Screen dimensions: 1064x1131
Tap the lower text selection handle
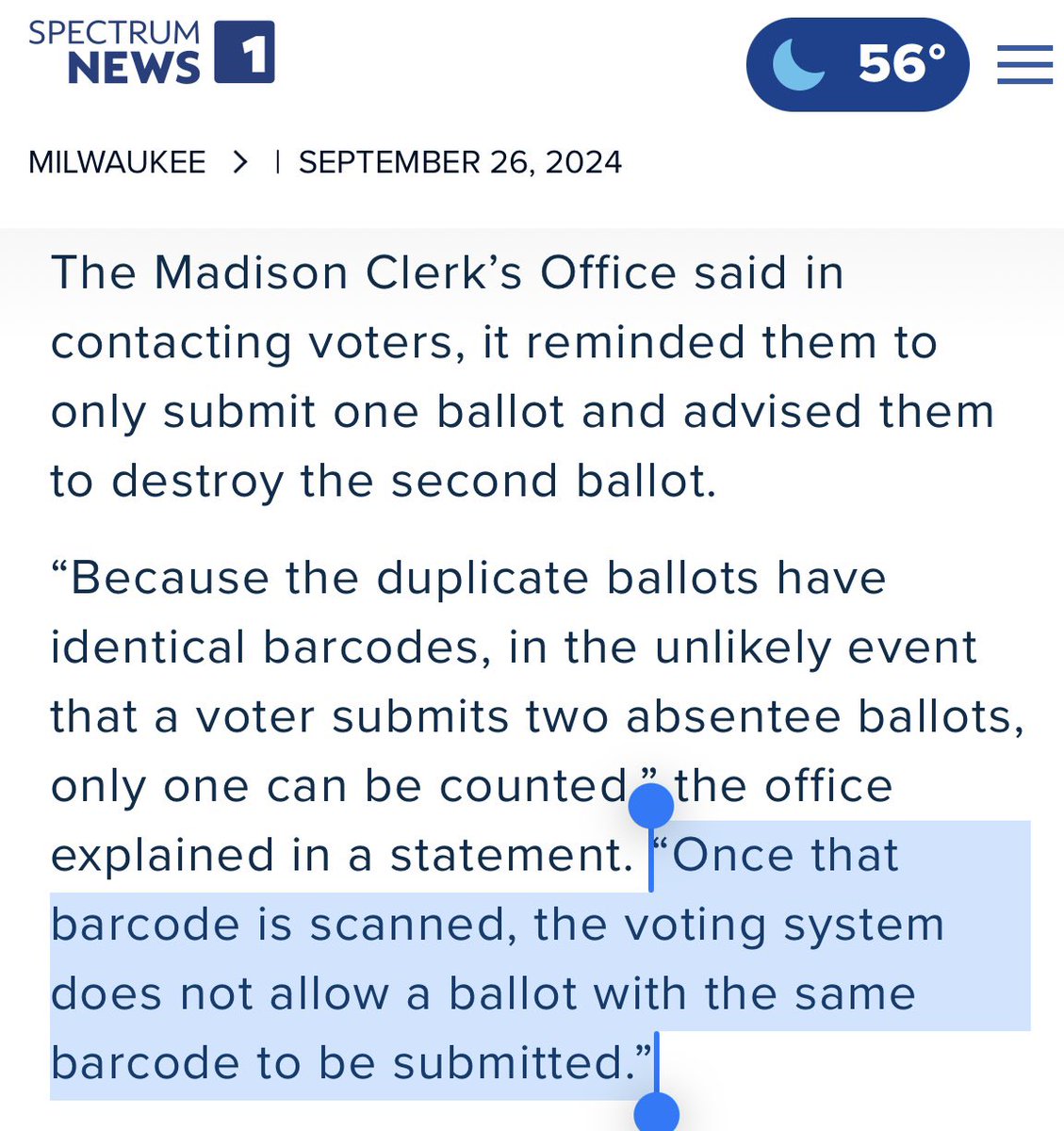pos(656,1112)
